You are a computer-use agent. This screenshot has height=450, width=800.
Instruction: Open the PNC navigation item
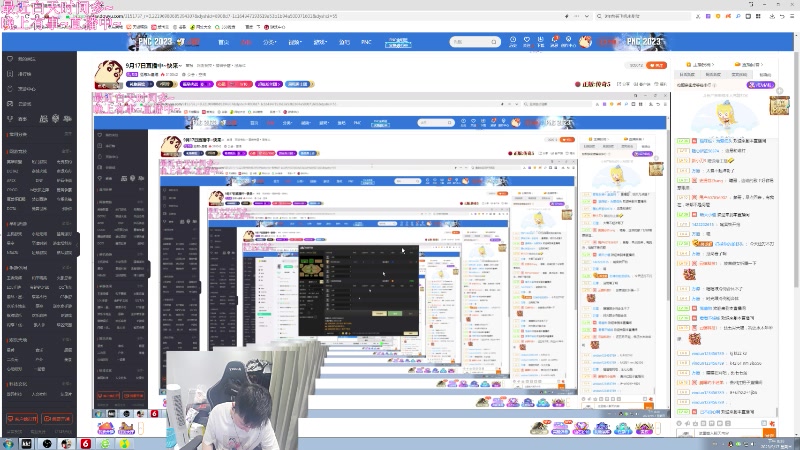(x=366, y=42)
